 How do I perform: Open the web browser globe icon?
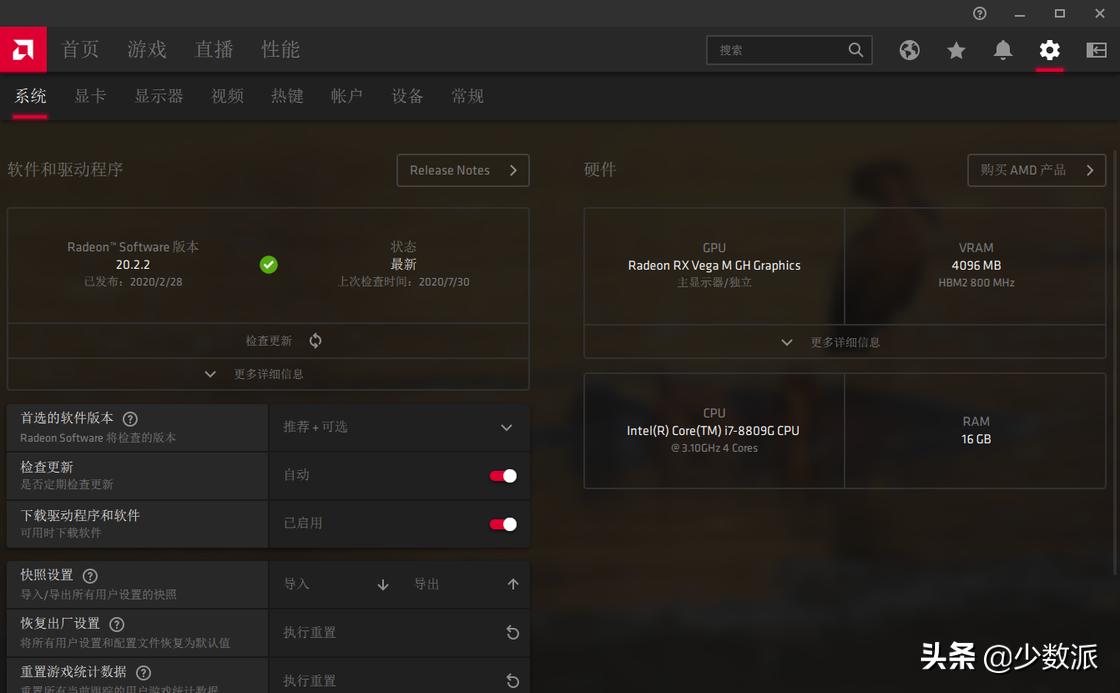(909, 49)
